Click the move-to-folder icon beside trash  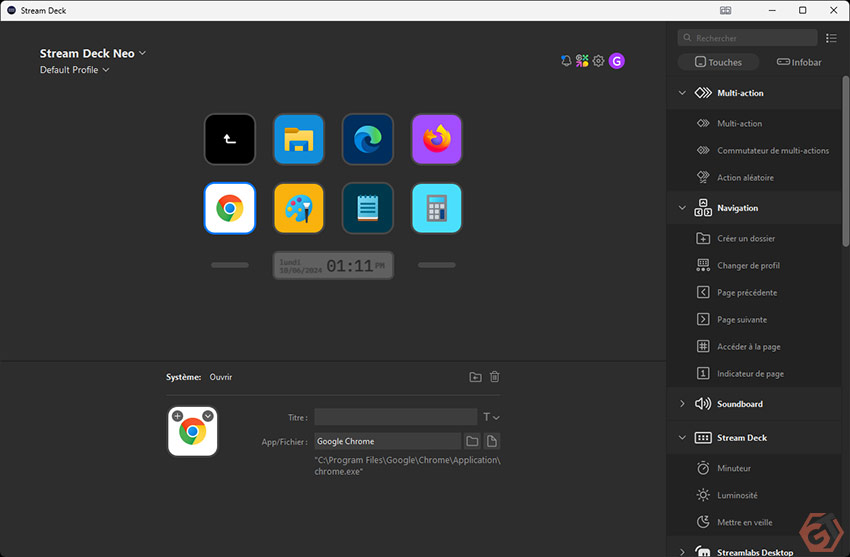[x=475, y=377]
